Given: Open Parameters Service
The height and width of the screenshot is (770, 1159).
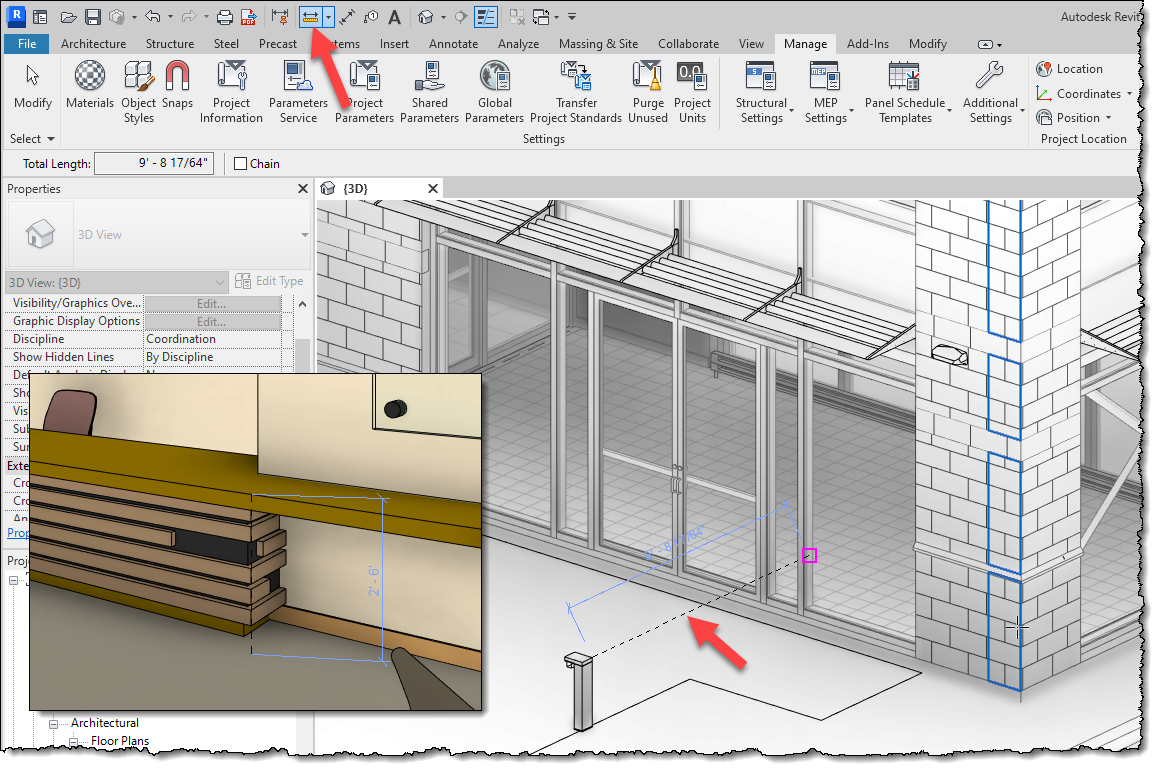Looking at the screenshot, I should point(298,92).
